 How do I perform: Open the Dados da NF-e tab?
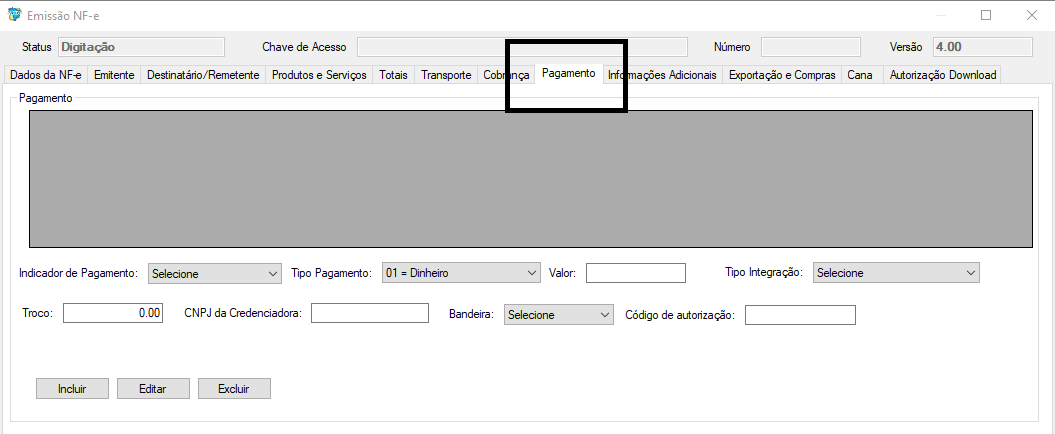tap(46, 75)
